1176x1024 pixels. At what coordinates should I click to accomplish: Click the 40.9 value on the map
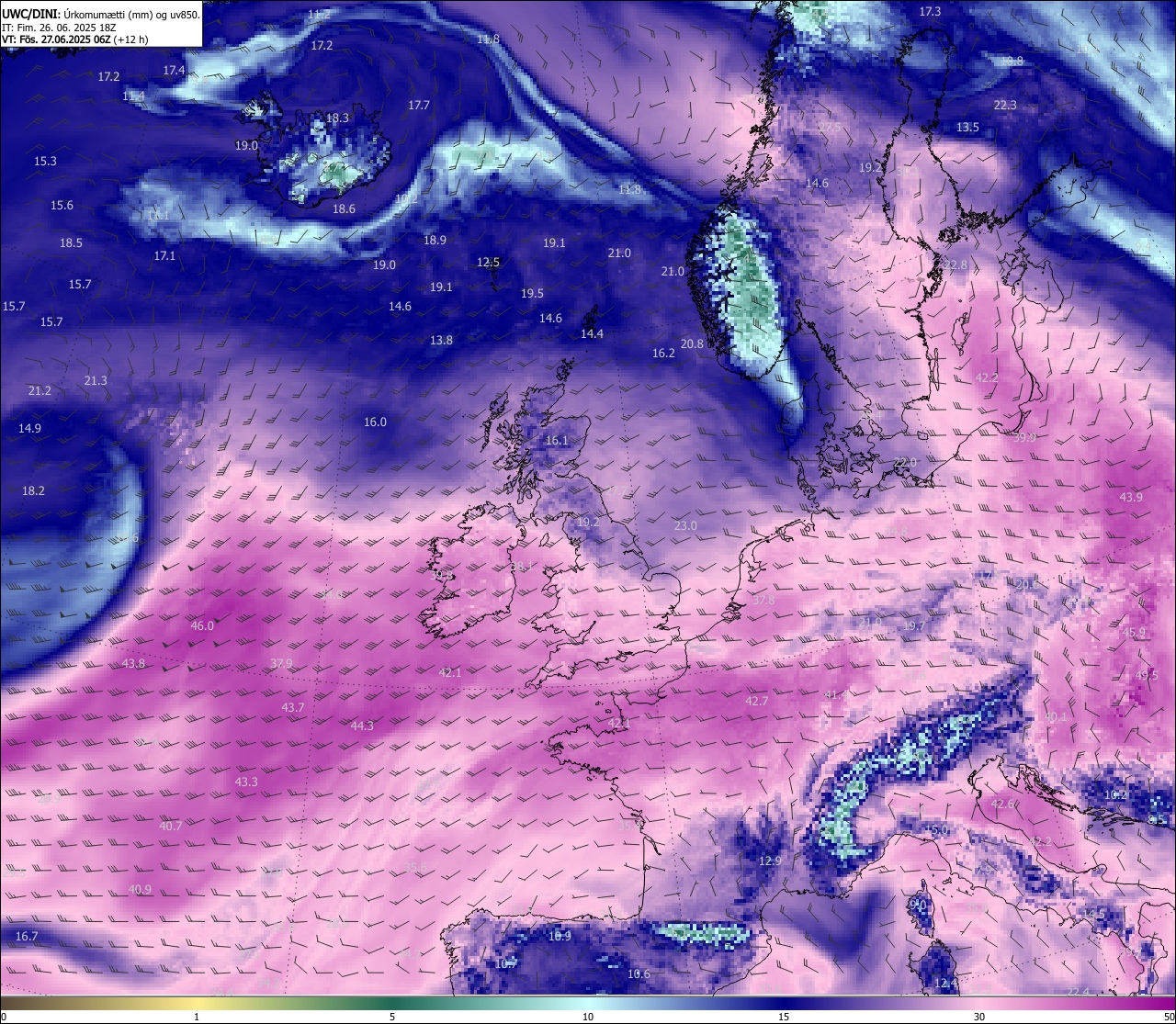point(140,889)
